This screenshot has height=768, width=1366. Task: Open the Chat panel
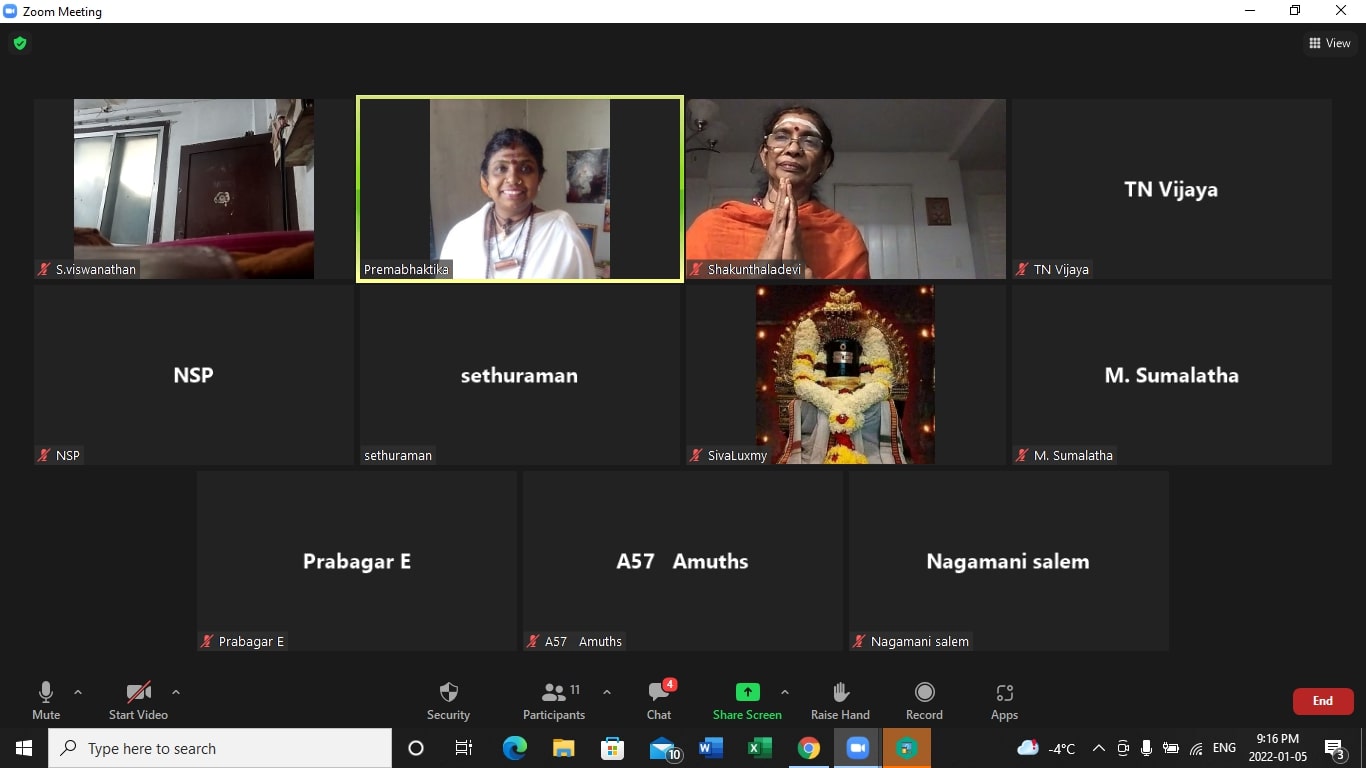(658, 693)
